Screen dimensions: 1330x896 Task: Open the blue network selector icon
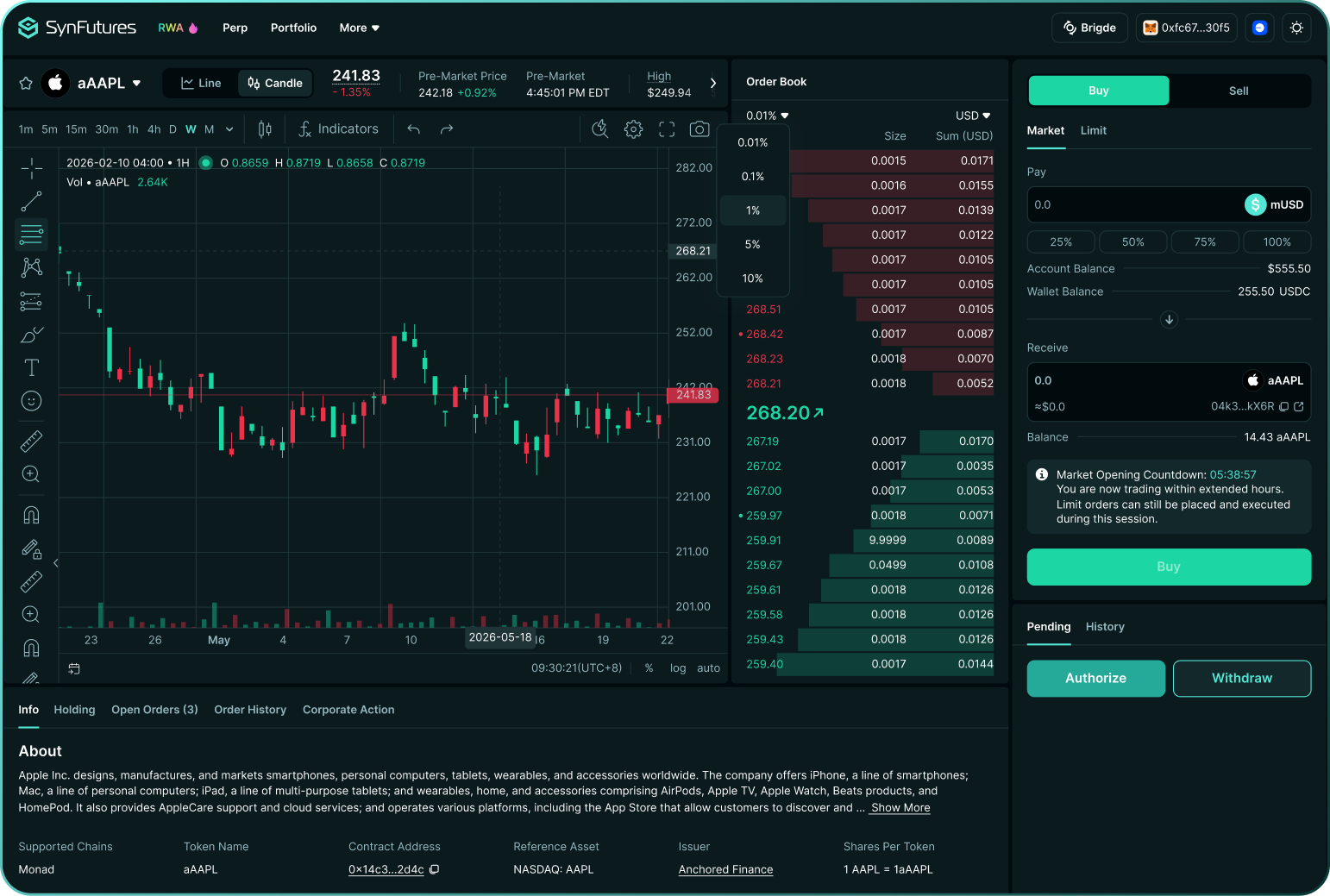[x=1259, y=28]
